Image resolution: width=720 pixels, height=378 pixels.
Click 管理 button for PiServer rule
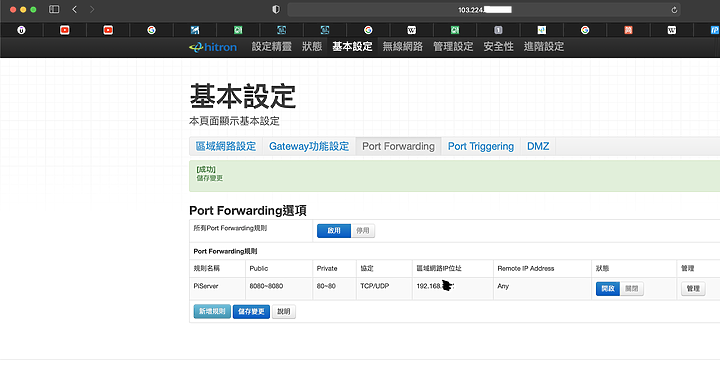[x=693, y=288]
